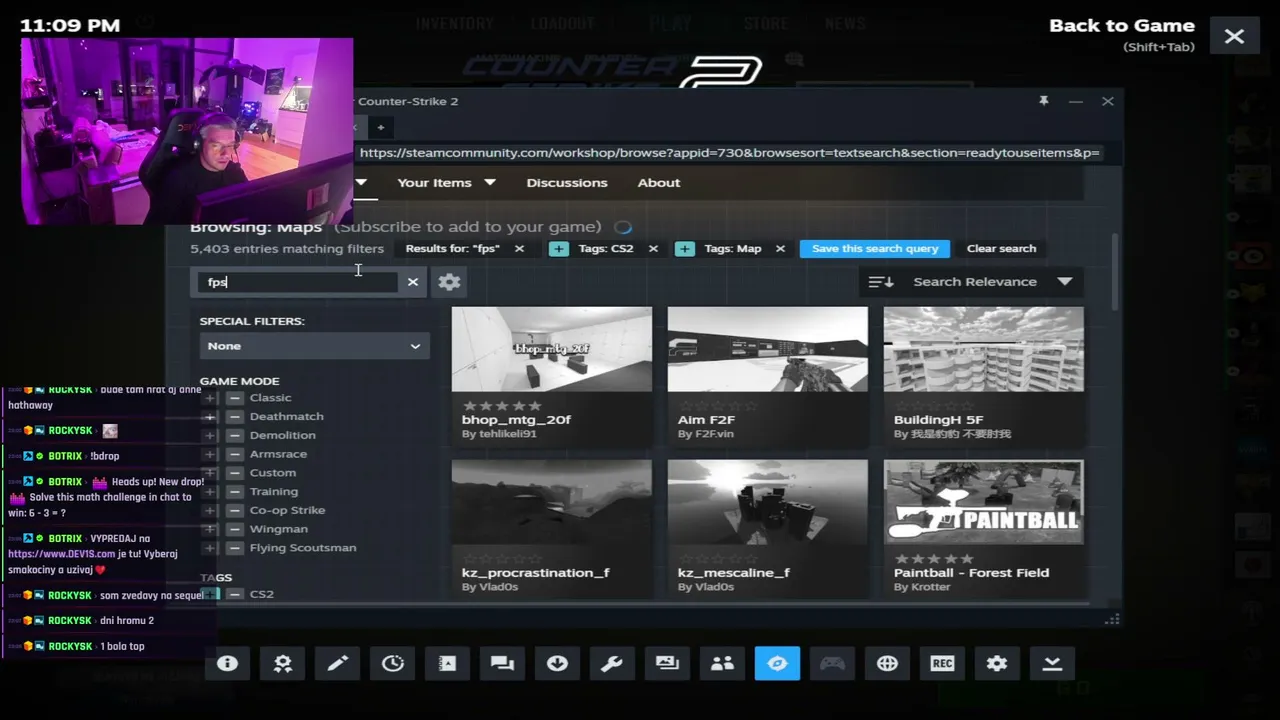Include the Training game mode filter
1280x720 pixels.
coord(210,492)
